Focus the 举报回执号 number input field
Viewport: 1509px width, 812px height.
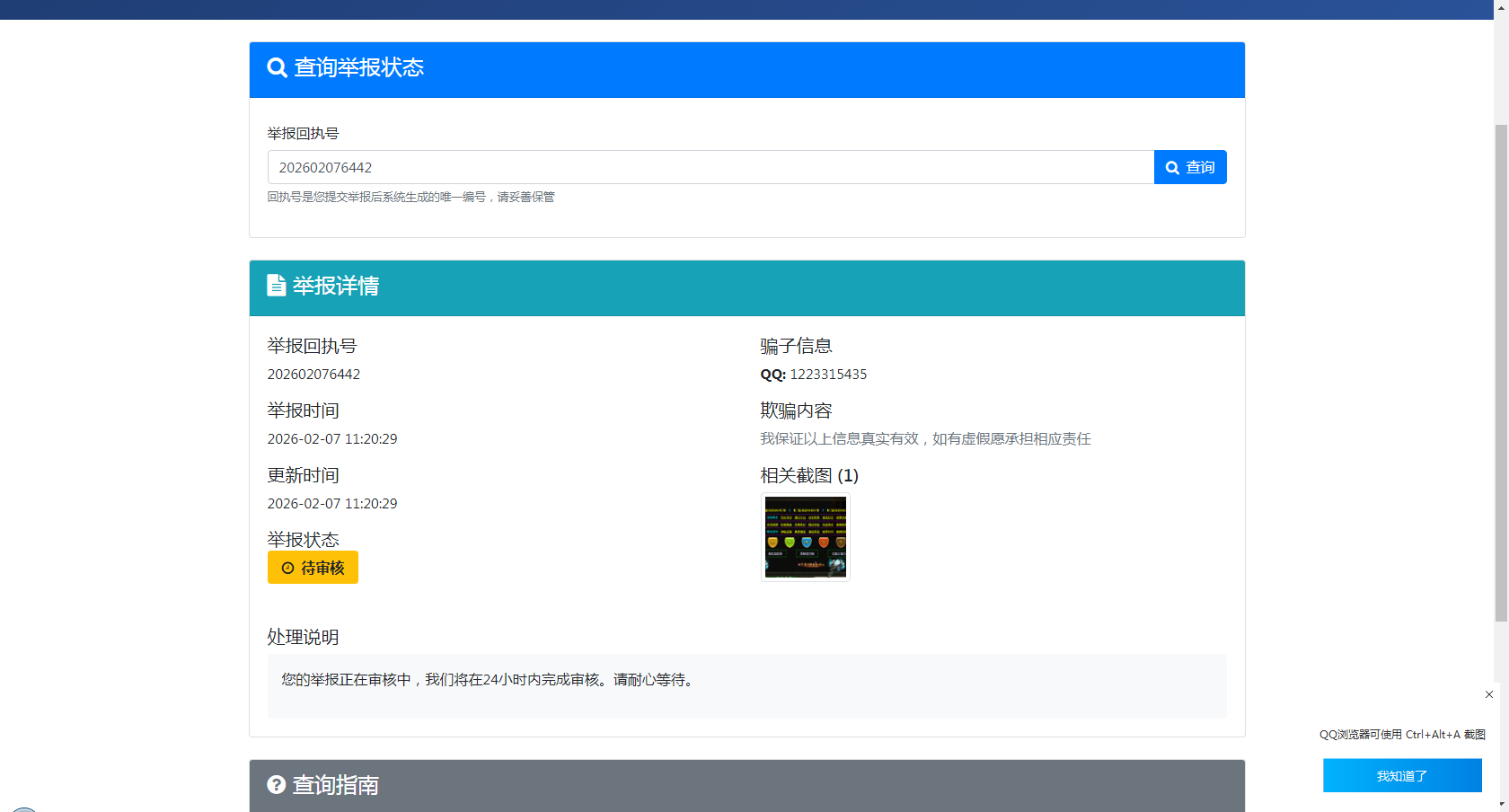click(710, 168)
